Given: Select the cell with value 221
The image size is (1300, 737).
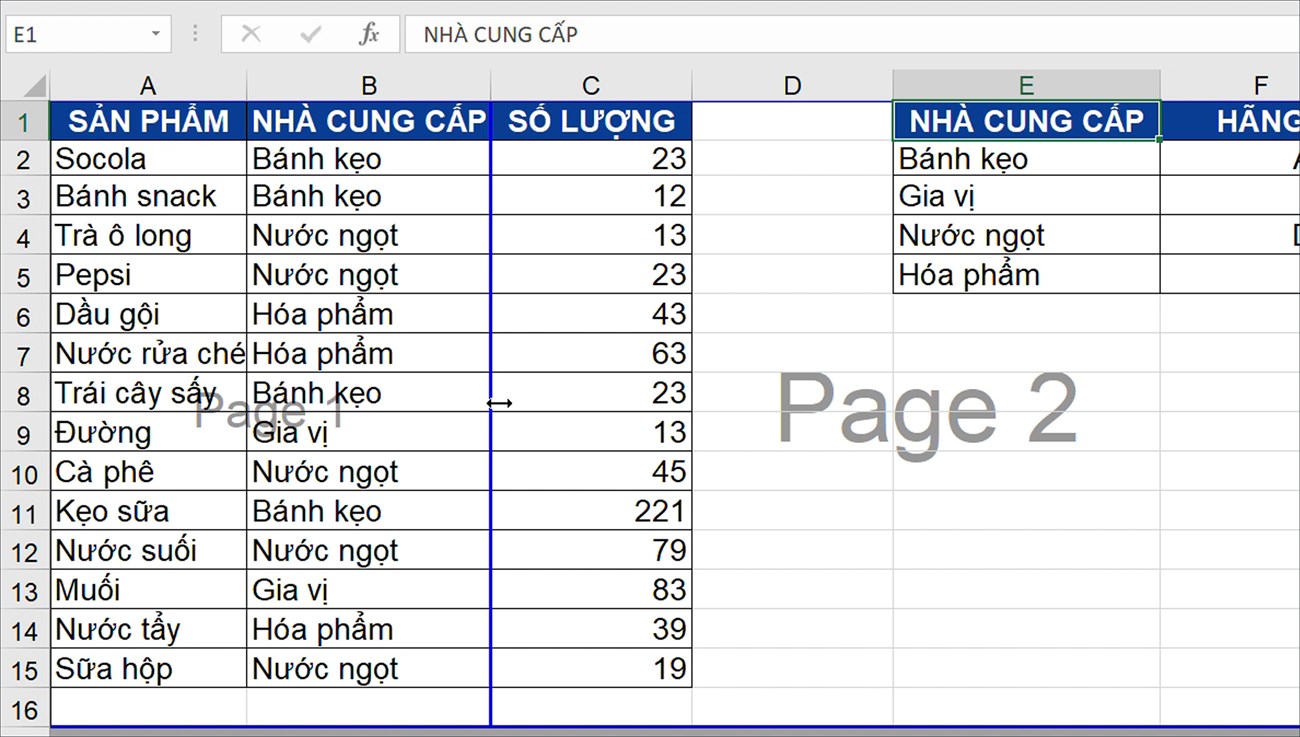Looking at the screenshot, I should 591,511.
